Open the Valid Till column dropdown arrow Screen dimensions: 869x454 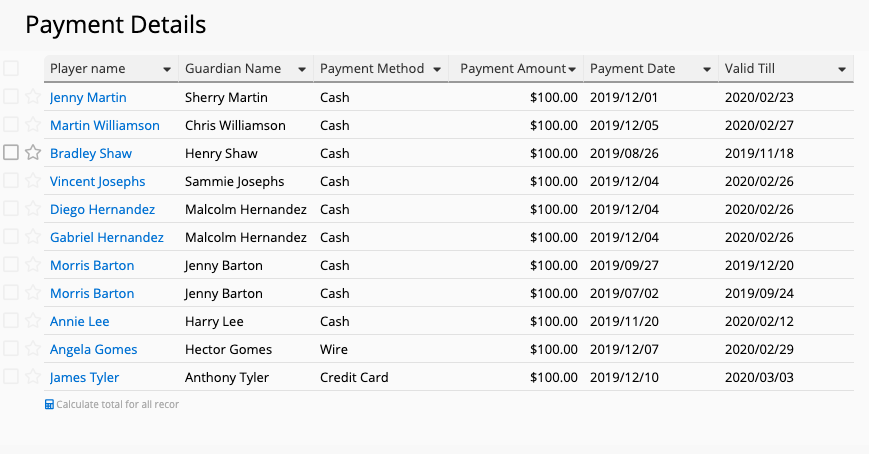(842, 69)
